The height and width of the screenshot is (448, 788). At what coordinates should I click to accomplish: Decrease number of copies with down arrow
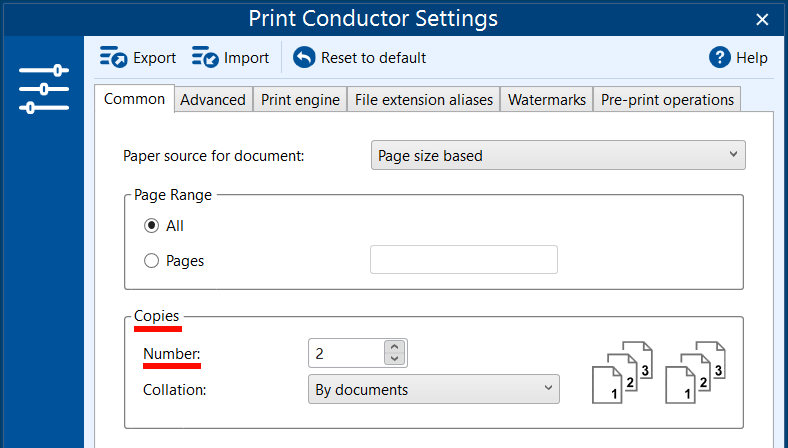(394, 359)
